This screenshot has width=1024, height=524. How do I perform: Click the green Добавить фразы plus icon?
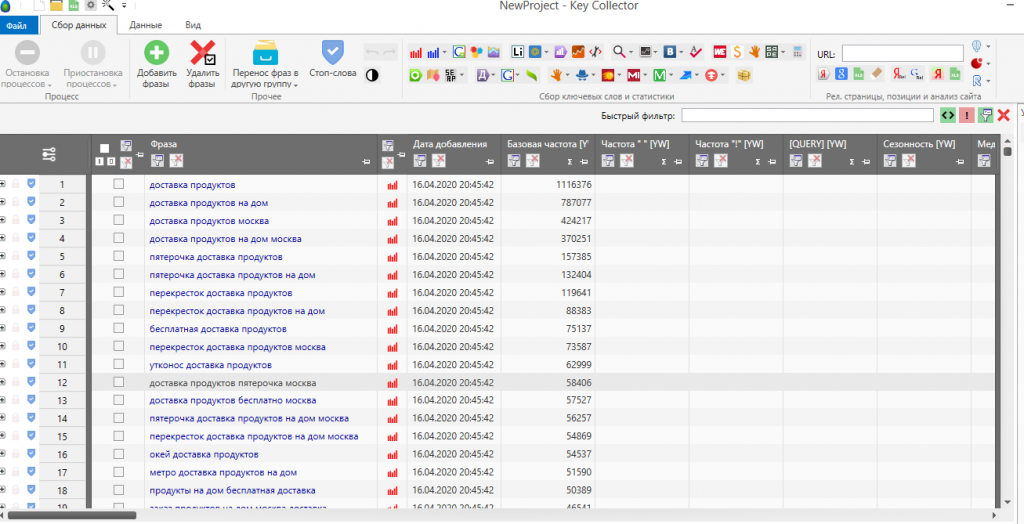pyautogui.click(x=156, y=53)
